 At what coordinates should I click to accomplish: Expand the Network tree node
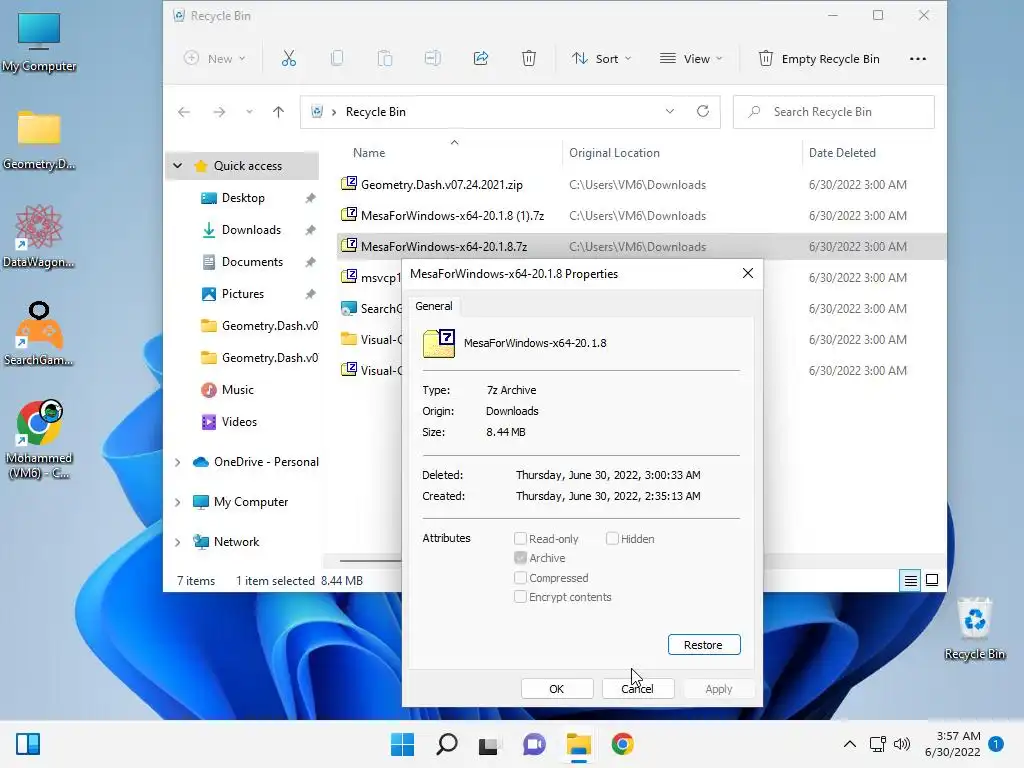[x=178, y=542]
